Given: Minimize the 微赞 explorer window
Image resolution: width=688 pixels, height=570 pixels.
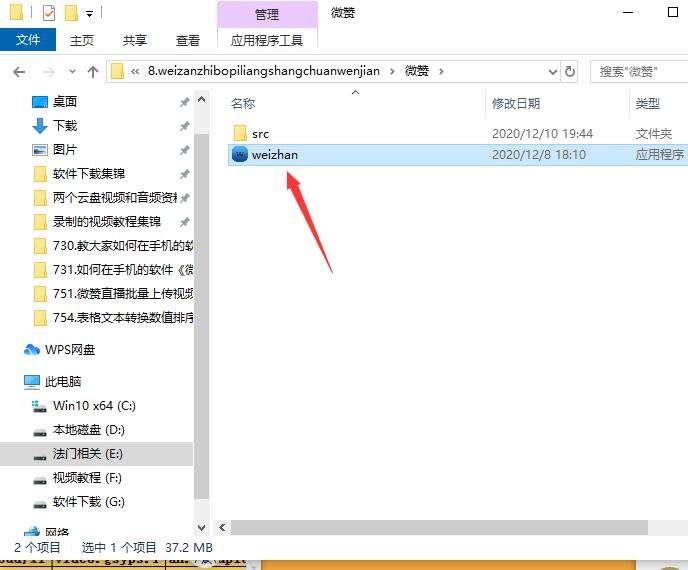Looking at the screenshot, I should point(628,12).
